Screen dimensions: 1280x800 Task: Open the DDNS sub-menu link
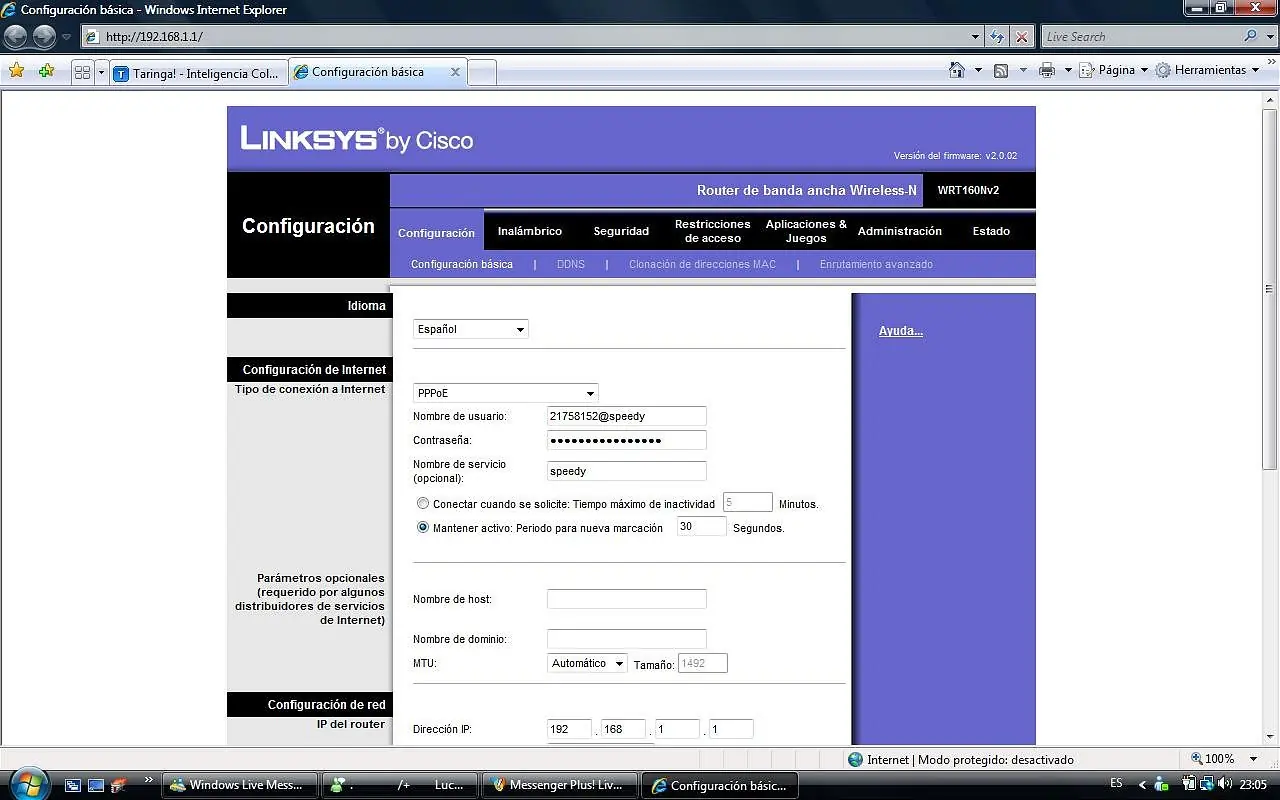pyautogui.click(x=571, y=264)
